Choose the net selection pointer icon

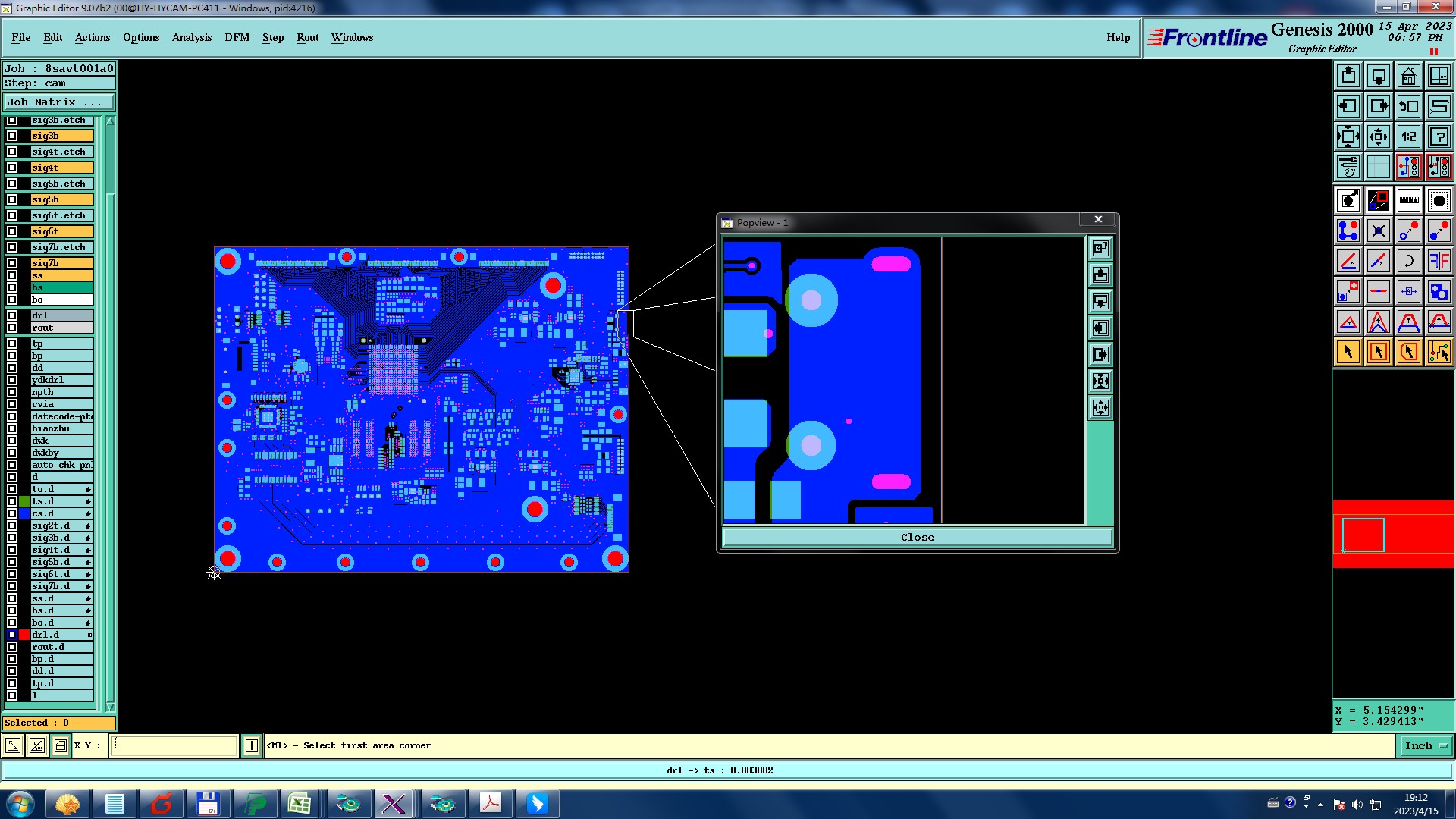tap(1439, 352)
